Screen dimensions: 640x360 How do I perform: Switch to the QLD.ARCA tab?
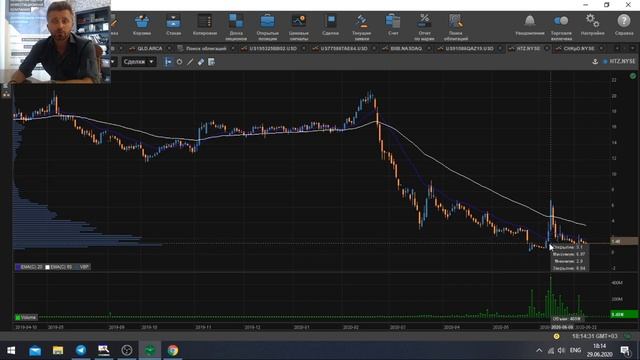coord(149,49)
